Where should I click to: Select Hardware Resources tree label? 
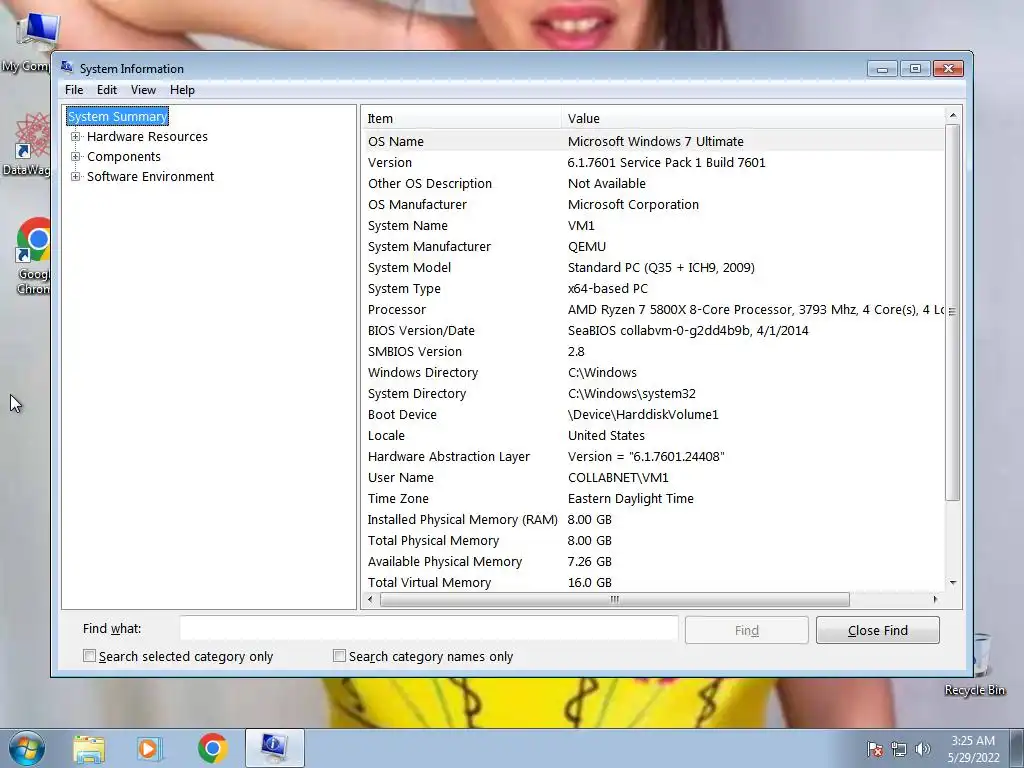(147, 136)
